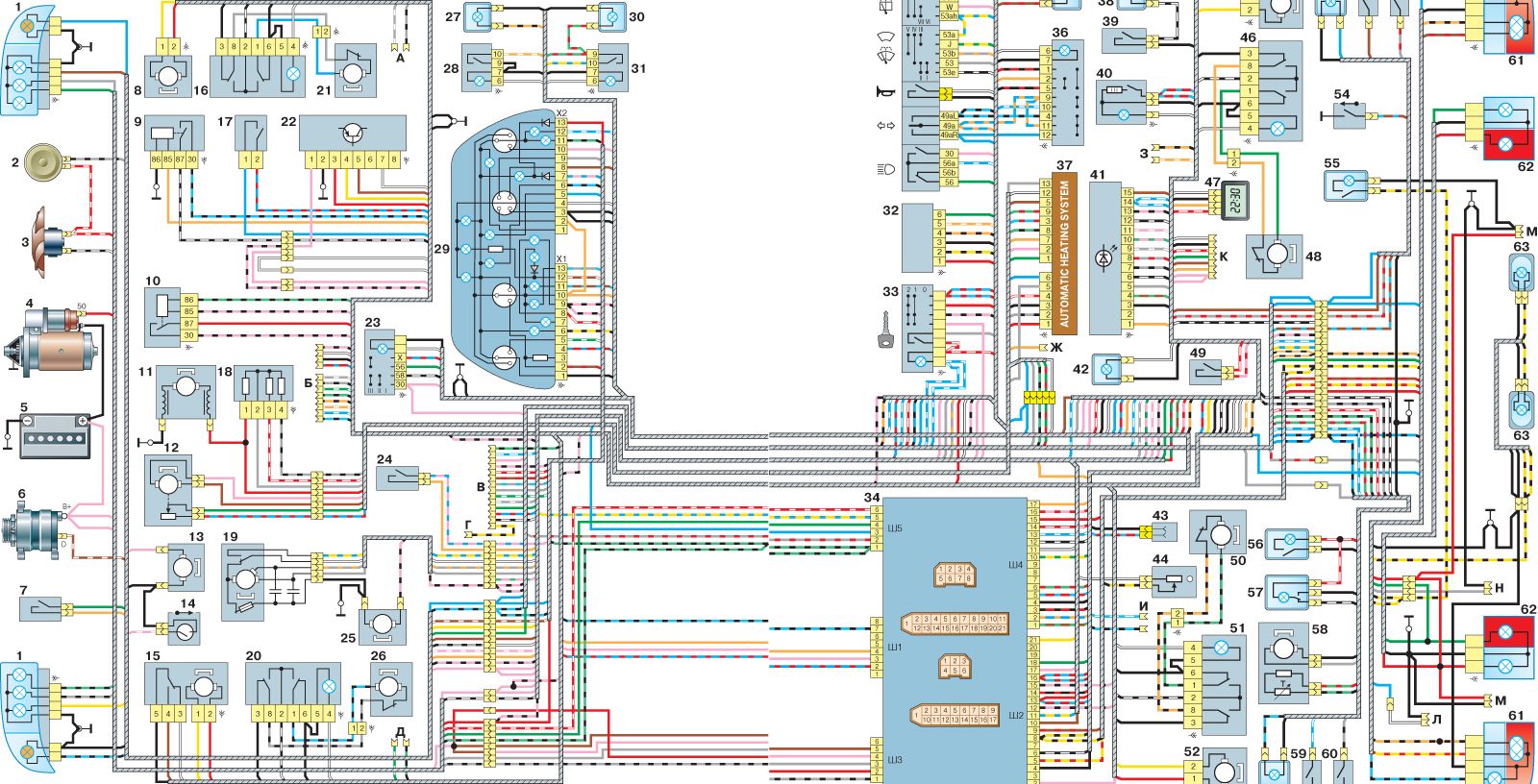Click the digital clock showing 22:30
The image size is (1538, 784).
(1234, 200)
